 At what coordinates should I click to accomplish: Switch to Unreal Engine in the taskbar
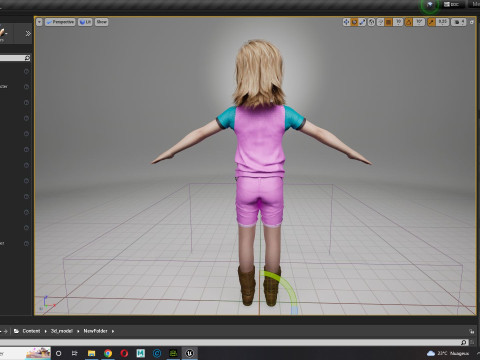point(190,353)
